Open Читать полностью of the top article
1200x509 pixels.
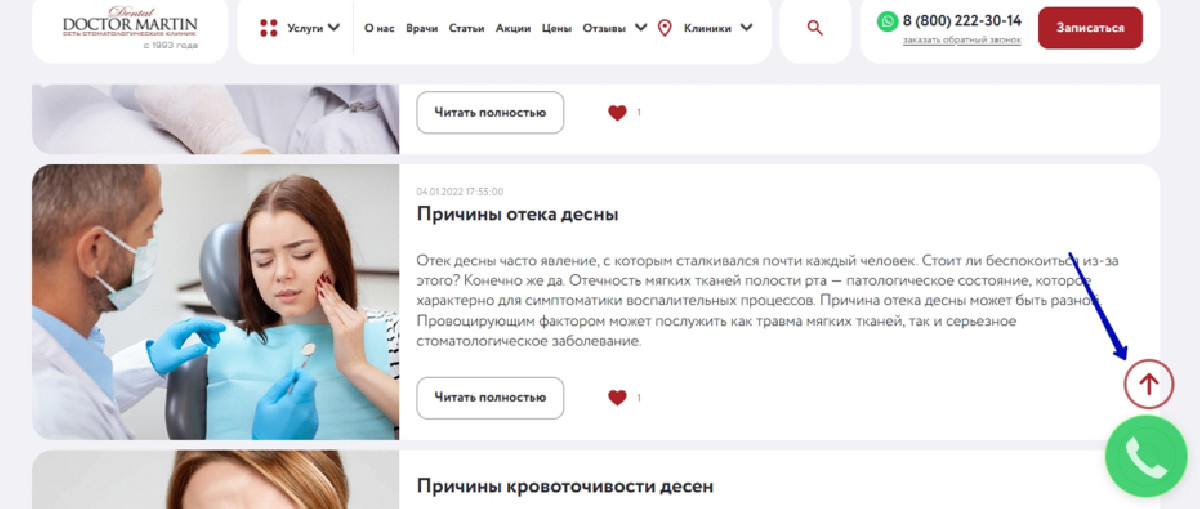pos(490,112)
